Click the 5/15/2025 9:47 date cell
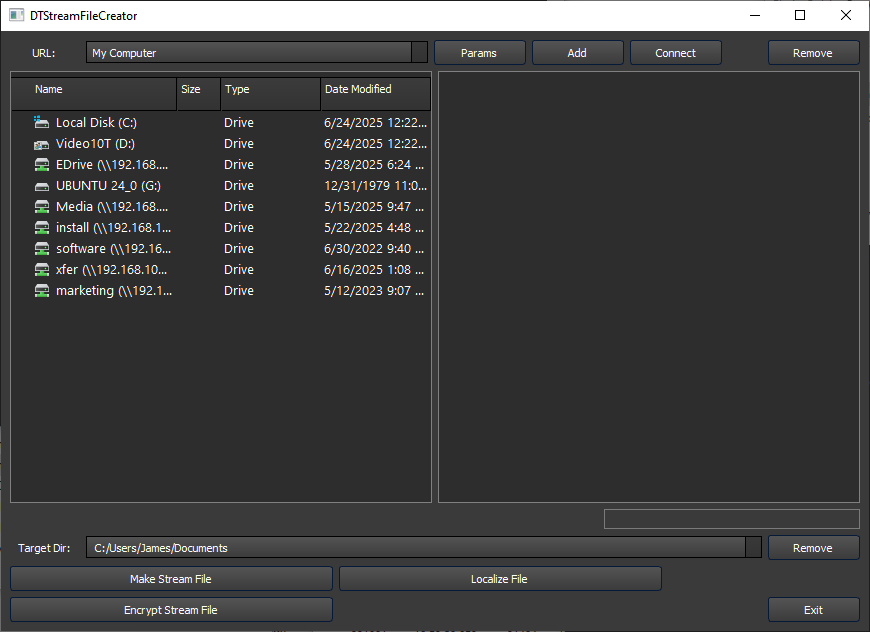Screen dimensions: 870x632 (x=374, y=207)
